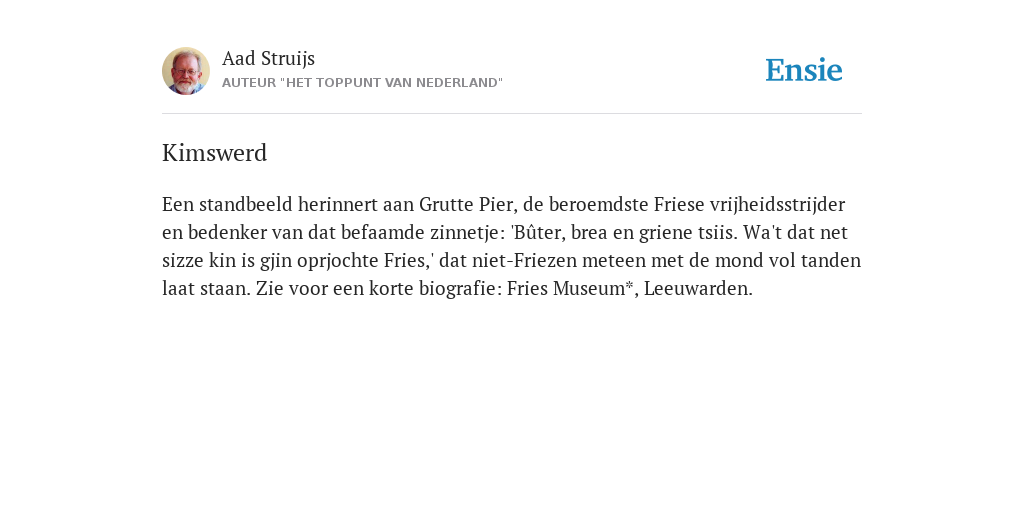This screenshot has height=512, width=1024.
Task: Click the word 'Leeuwarden' ending the paragraph
Action: pos(696,289)
